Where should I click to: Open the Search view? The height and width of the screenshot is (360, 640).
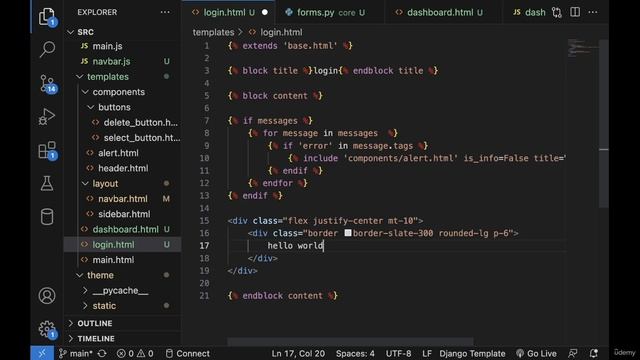tap(47, 49)
